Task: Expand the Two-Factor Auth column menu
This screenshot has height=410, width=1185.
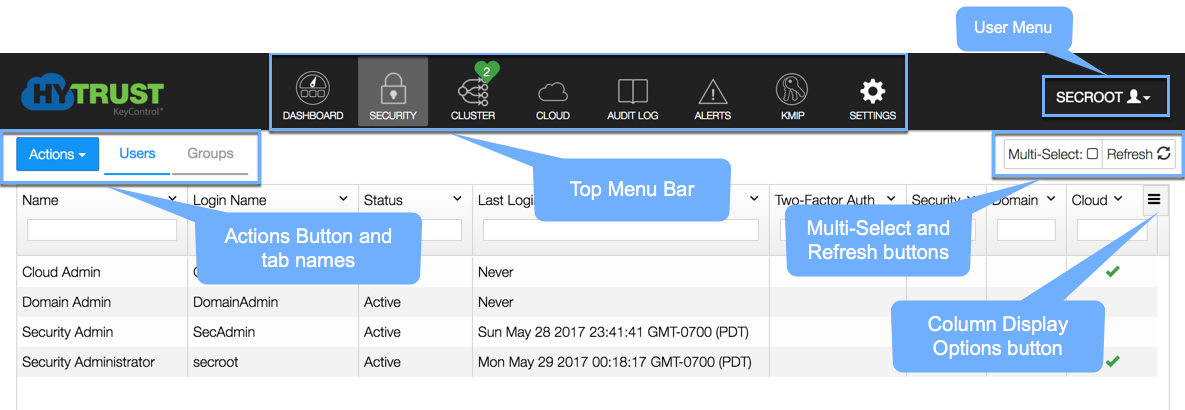Action: (891, 199)
